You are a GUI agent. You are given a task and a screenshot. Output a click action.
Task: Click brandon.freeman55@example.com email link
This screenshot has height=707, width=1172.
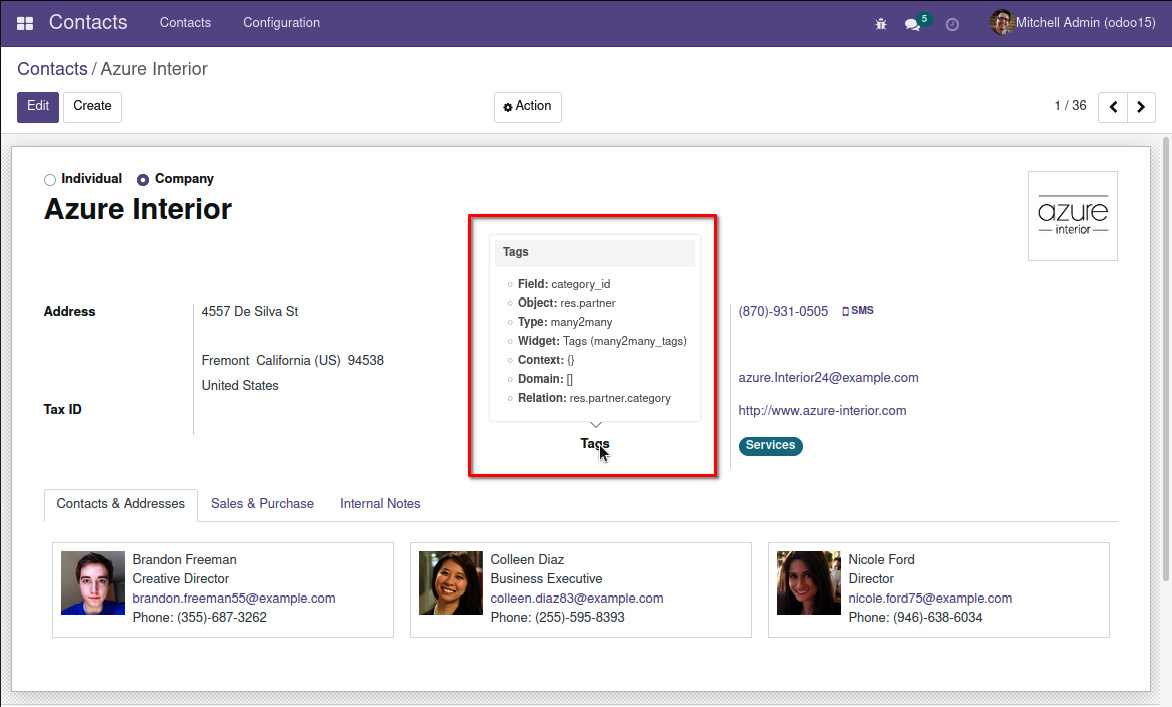234,599
